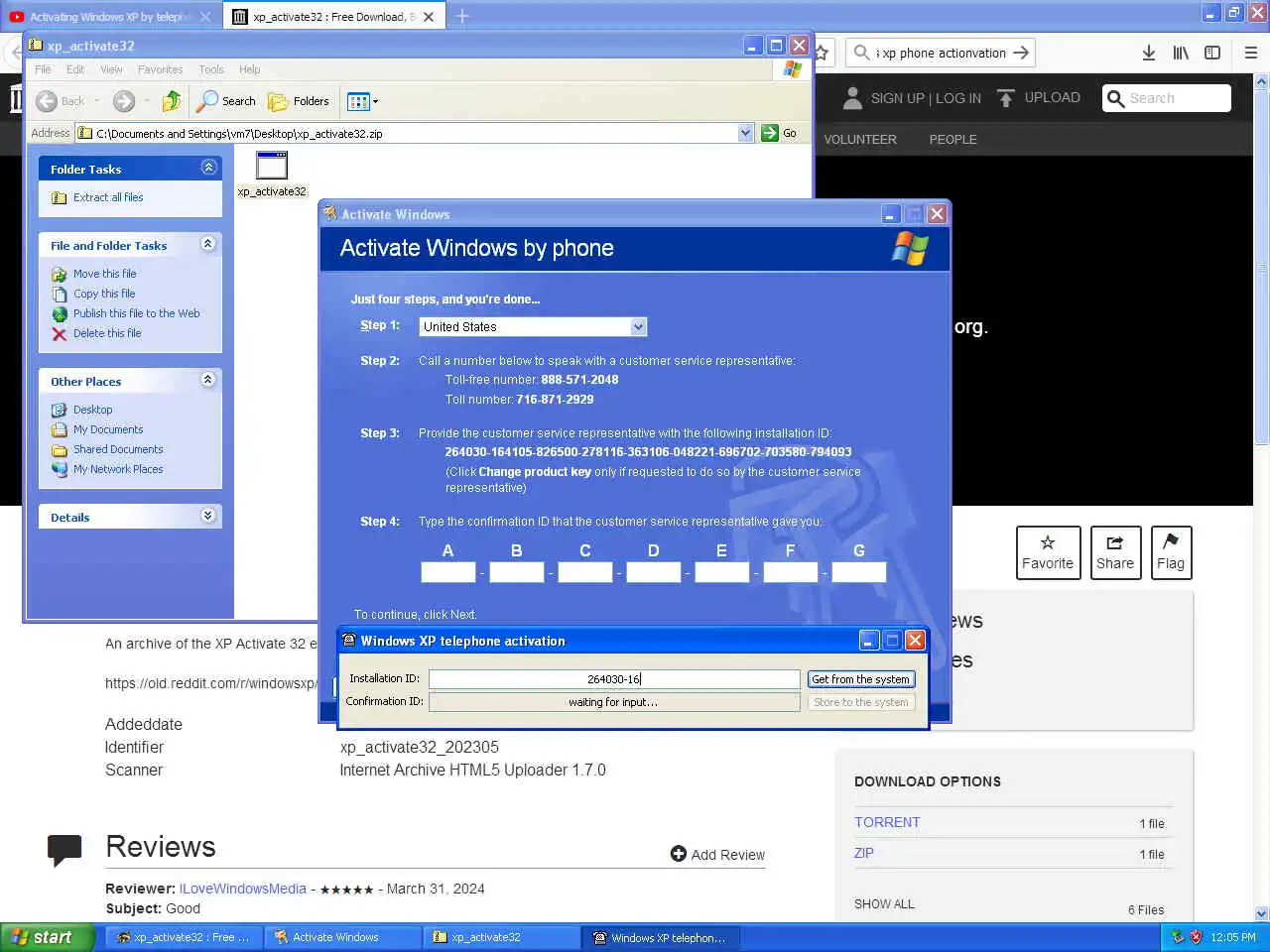Open the Favorites menu in Explorer

coord(160,69)
